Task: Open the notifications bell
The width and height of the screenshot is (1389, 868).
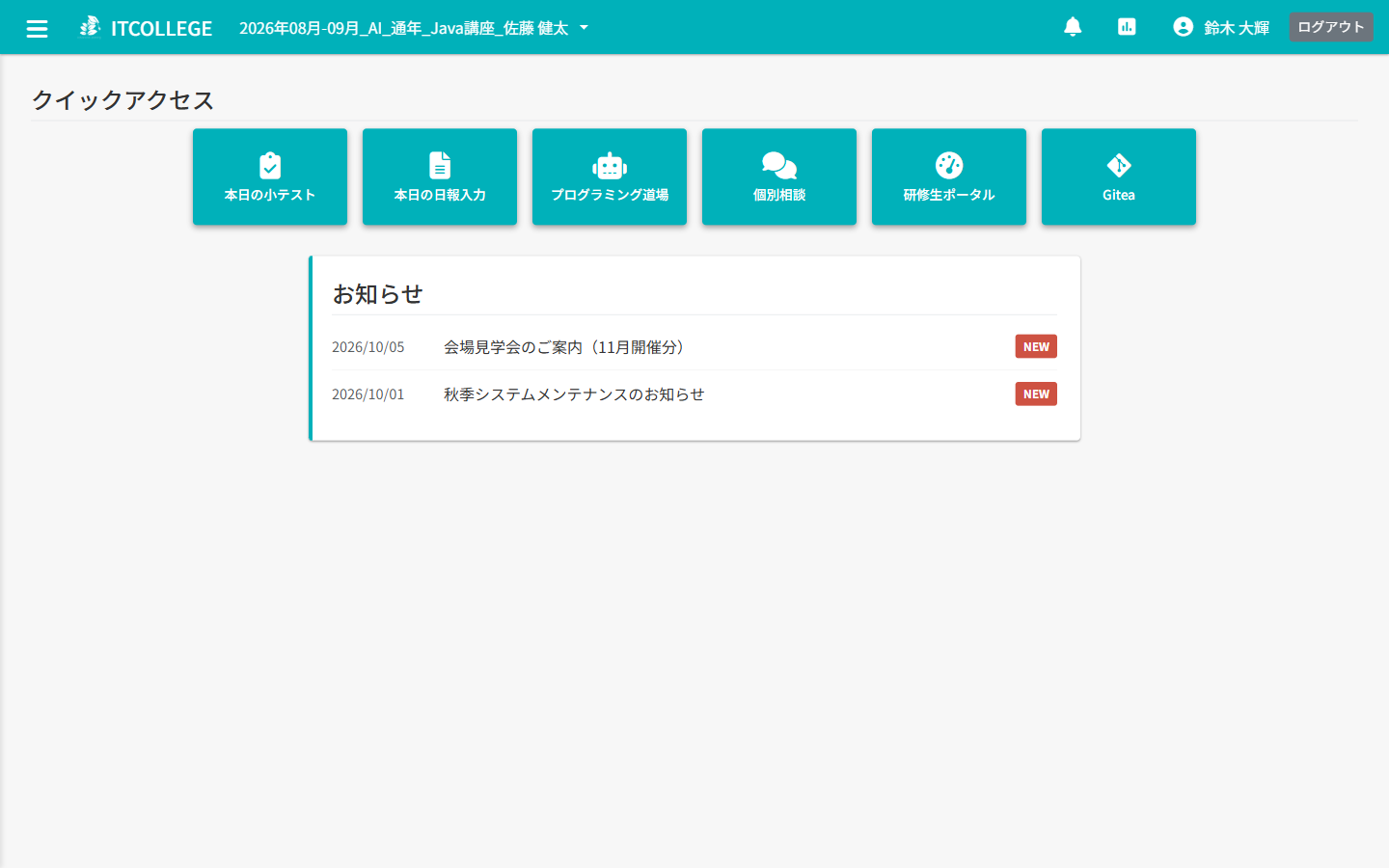Action: pos(1073,27)
